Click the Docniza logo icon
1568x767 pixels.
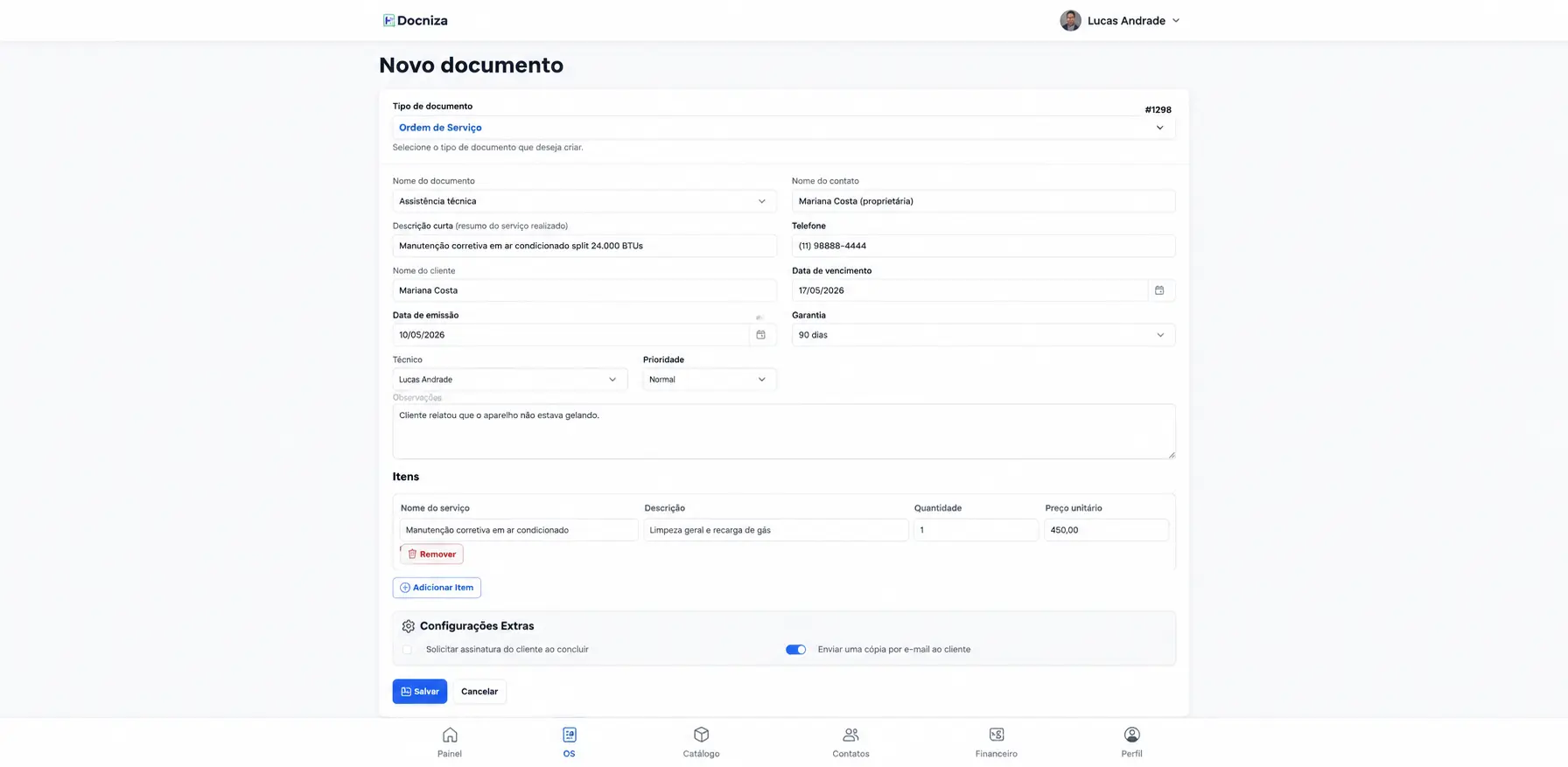pyautogui.click(x=388, y=20)
